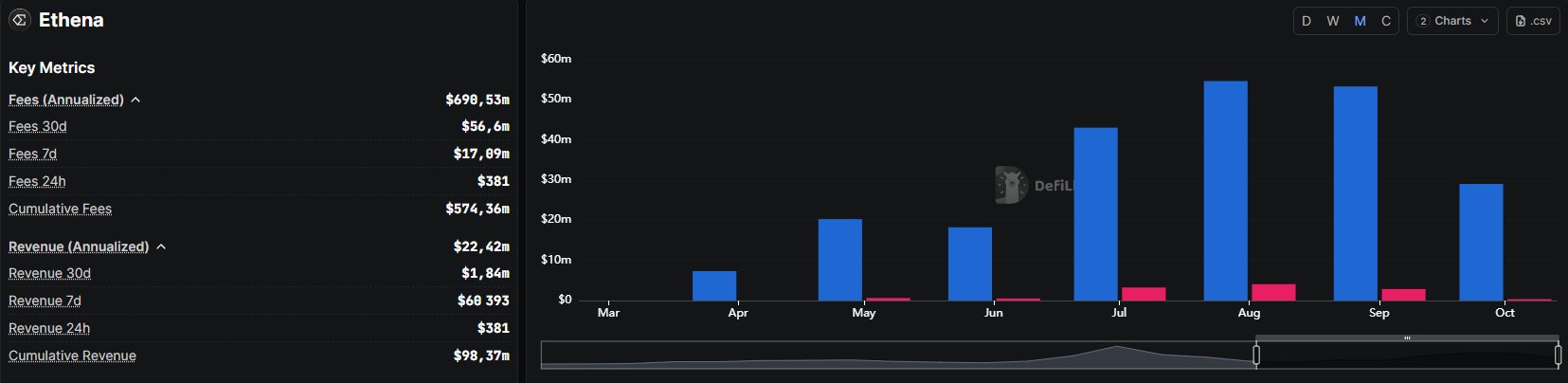This screenshot has height=383, width=1568.
Task: Click the Ethena logo icon
Action: click(x=20, y=20)
